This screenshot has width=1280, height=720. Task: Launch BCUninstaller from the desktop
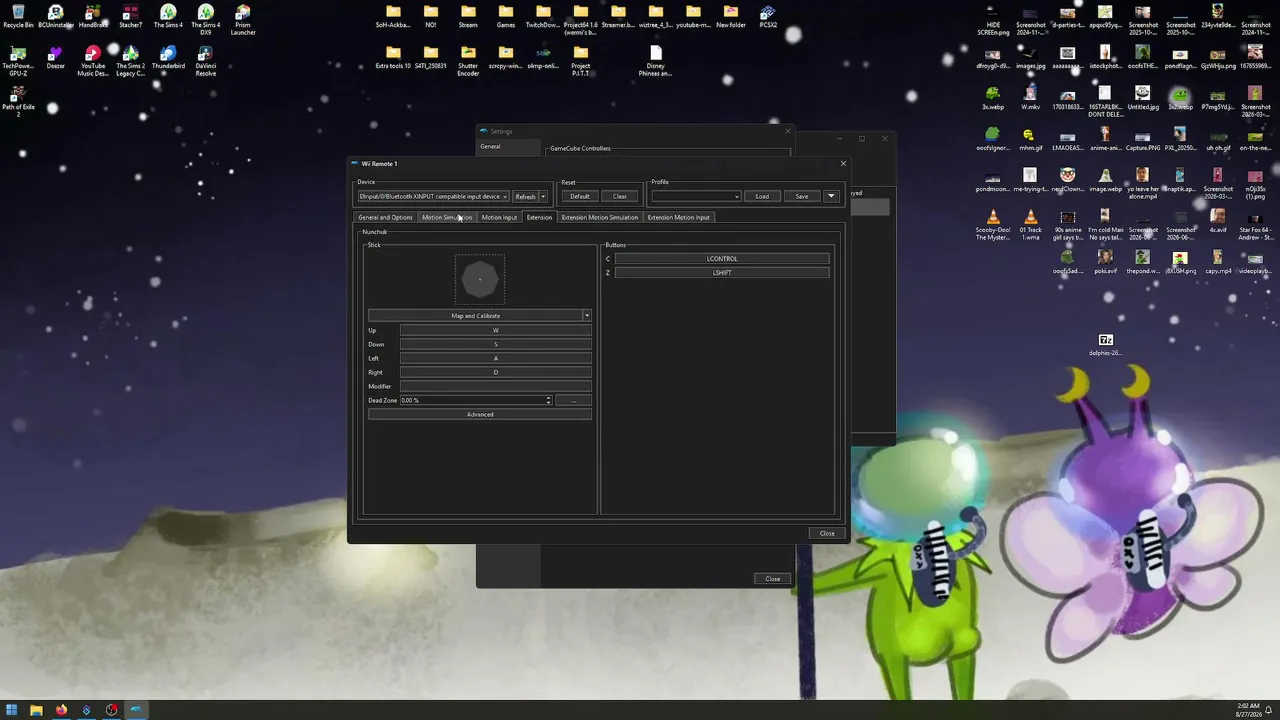pyautogui.click(x=56, y=17)
